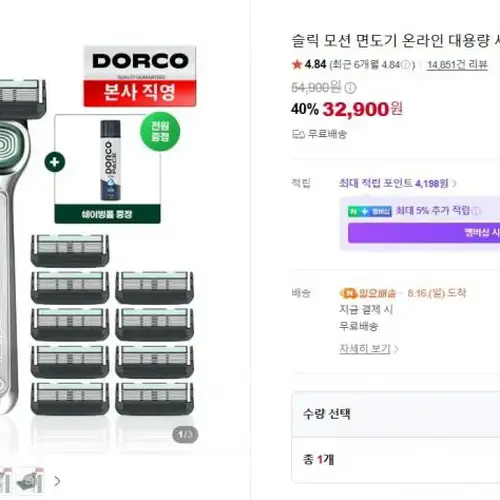Click the green 전원 증정 round badge
The image size is (500, 500).
pyautogui.click(x=160, y=131)
